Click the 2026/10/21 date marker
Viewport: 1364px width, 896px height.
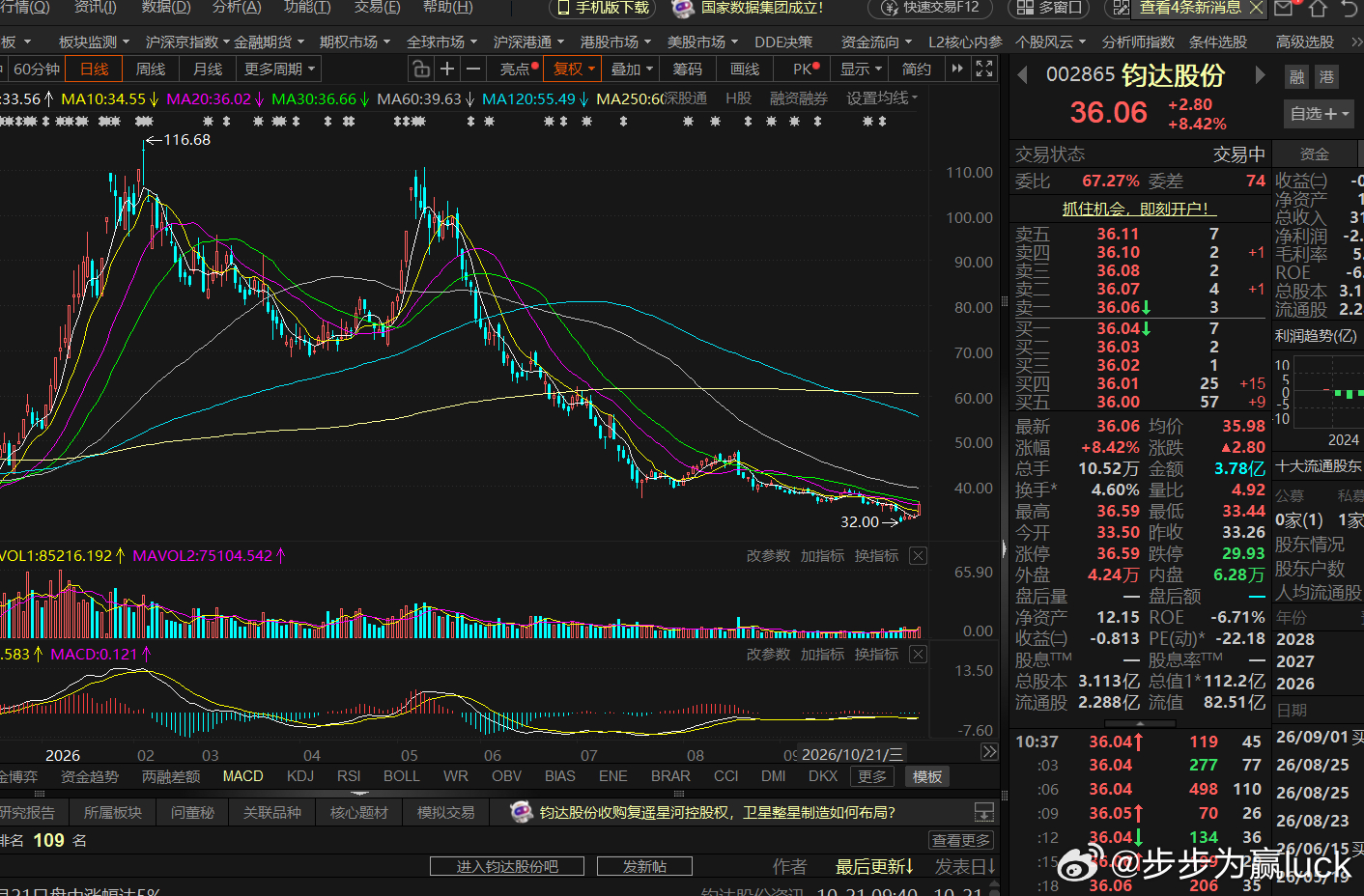point(853,755)
